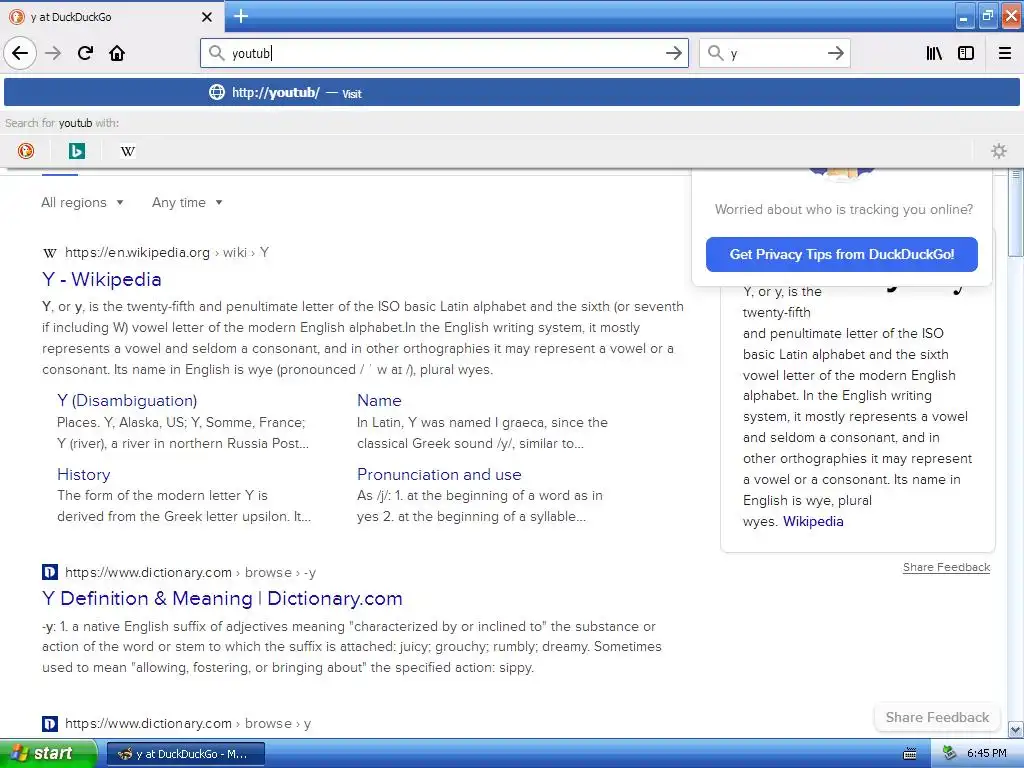Click the magnifier icon in address bar
The height and width of the screenshot is (768, 1024).
(216, 53)
